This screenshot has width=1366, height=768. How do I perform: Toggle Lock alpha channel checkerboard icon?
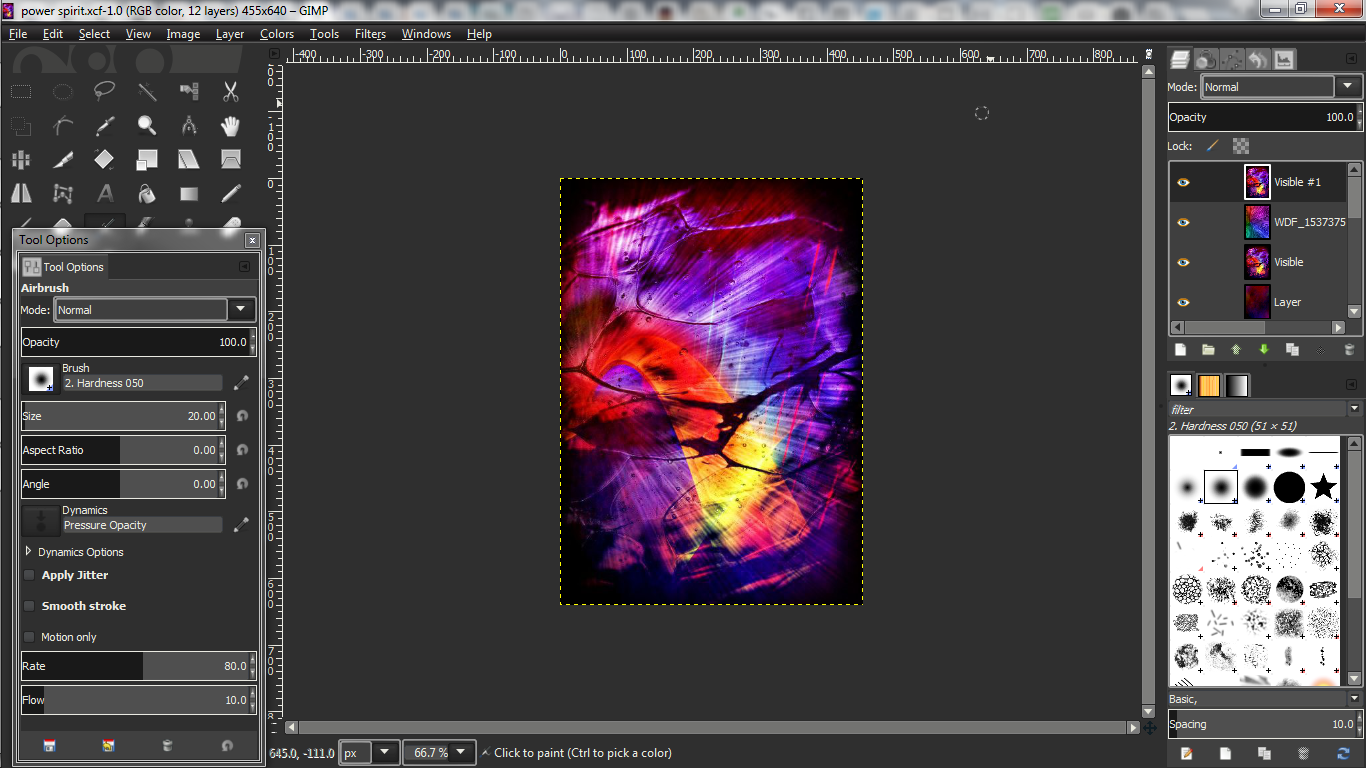pyautogui.click(x=1241, y=146)
